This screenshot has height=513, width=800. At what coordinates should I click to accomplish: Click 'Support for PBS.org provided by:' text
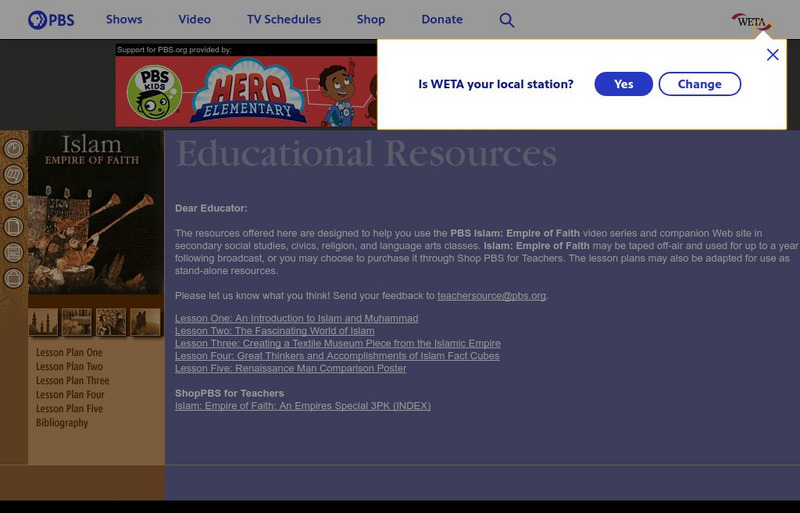pyautogui.click(x=174, y=50)
